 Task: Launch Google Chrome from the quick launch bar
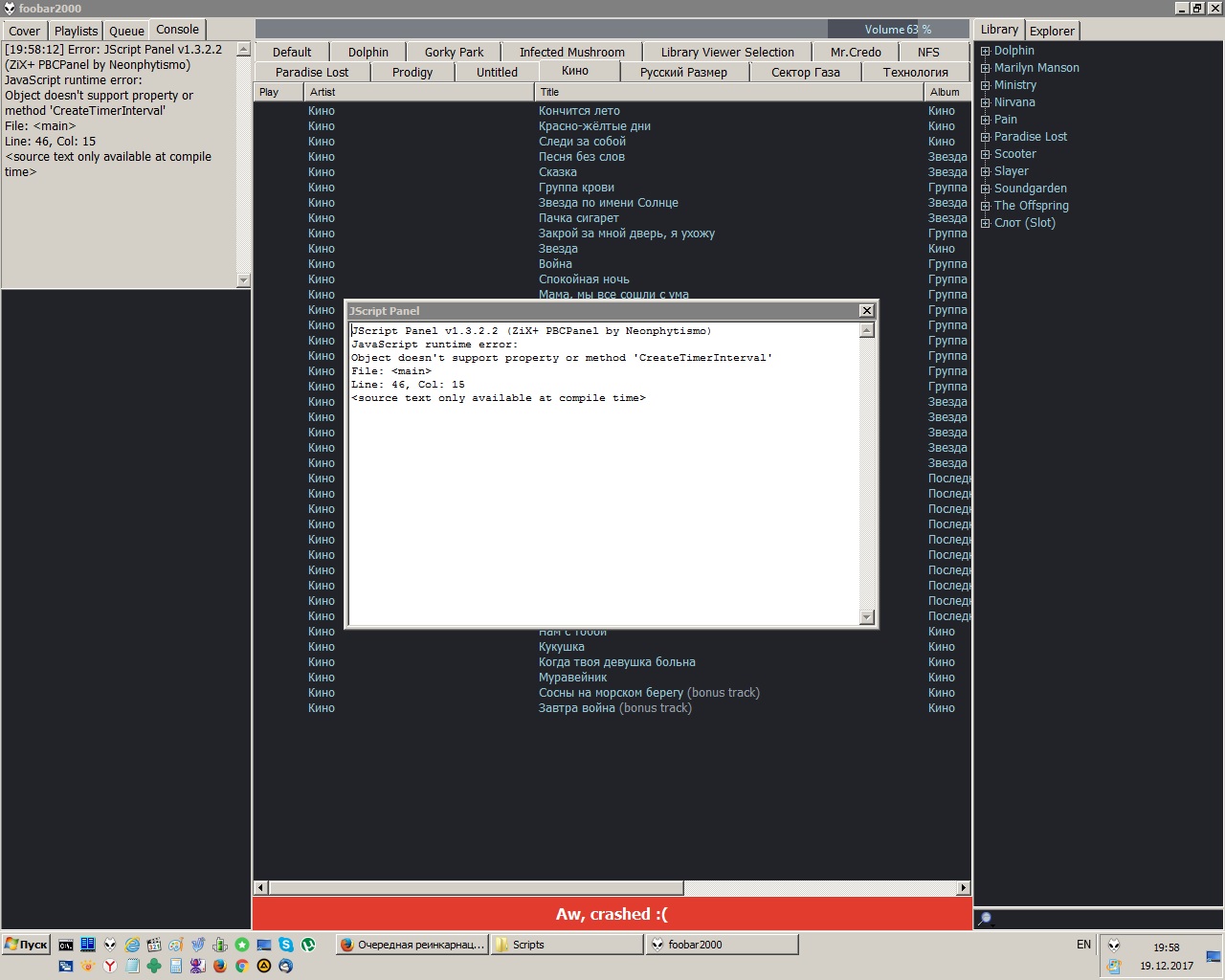point(242,966)
